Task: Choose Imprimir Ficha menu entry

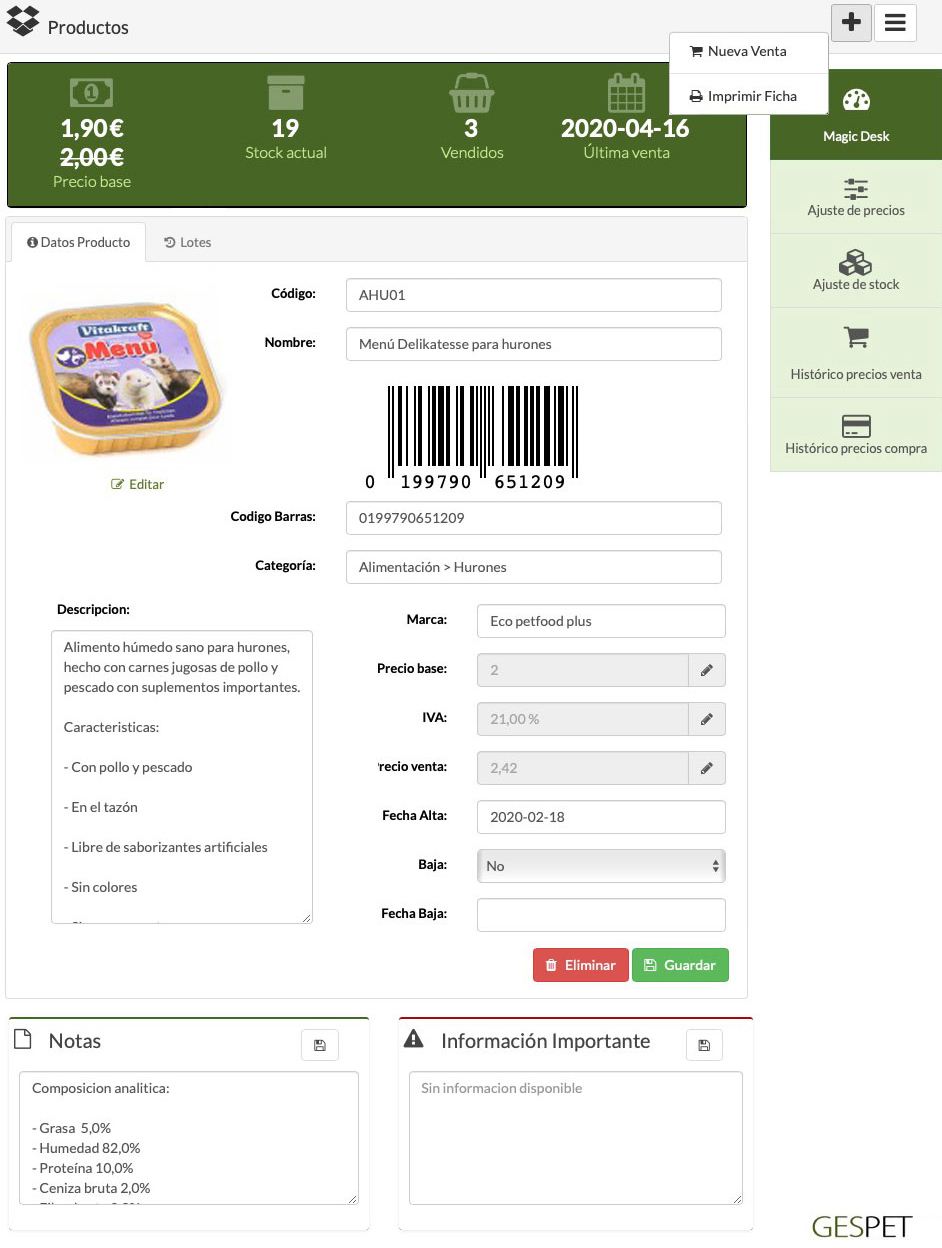Action: coord(751,96)
